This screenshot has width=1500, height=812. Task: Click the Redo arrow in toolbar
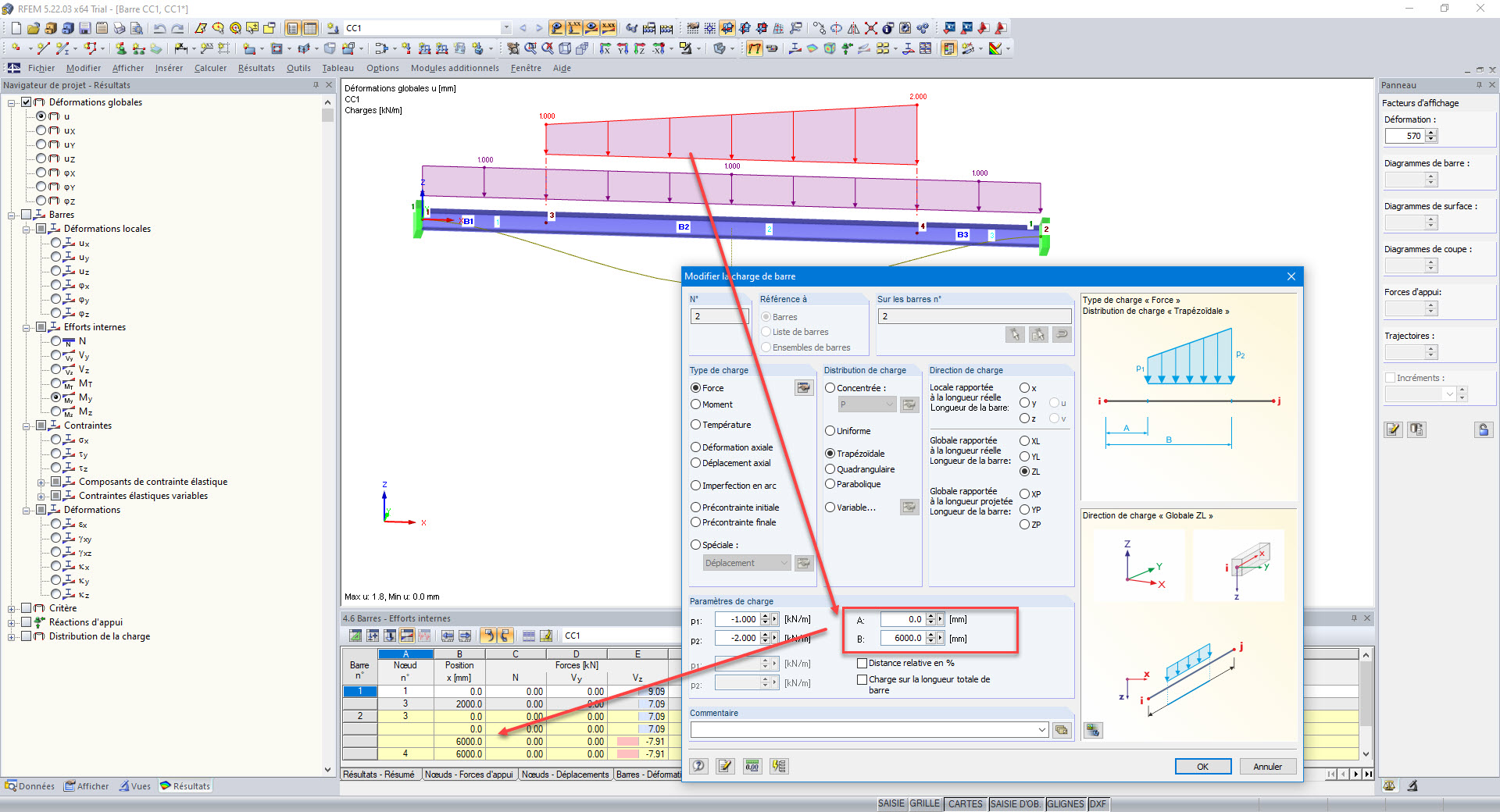coord(177,28)
